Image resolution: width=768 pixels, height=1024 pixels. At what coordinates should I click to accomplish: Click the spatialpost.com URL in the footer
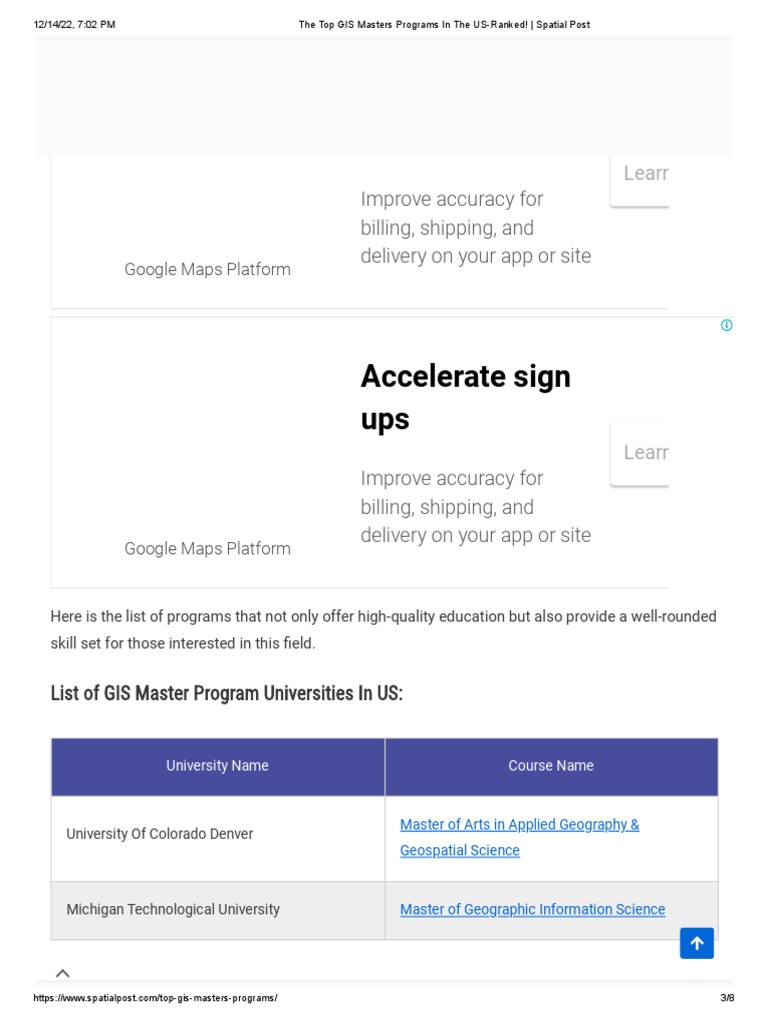pos(155,998)
